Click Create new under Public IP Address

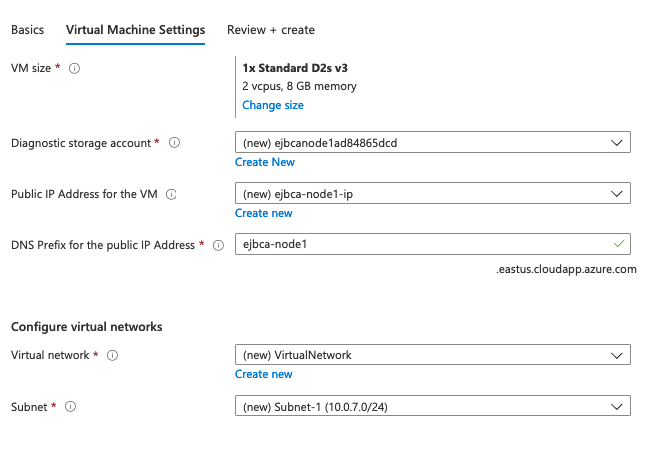click(263, 213)
